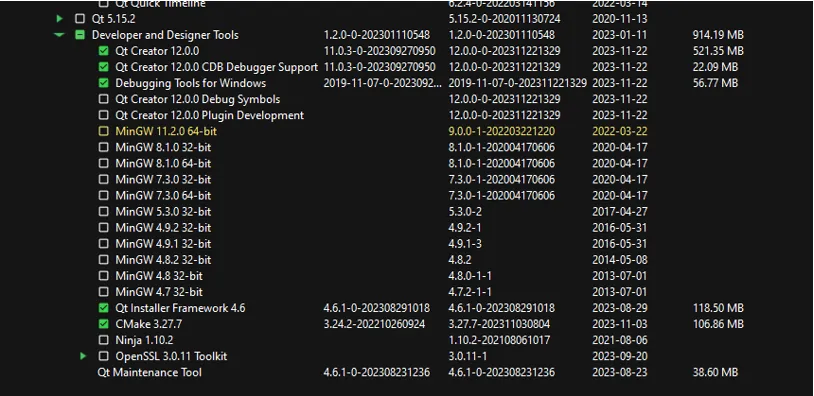Check Qt Creator 12.0.0 Debug Symbols
This screenshot has width=814, height=396.
point(104,99)
